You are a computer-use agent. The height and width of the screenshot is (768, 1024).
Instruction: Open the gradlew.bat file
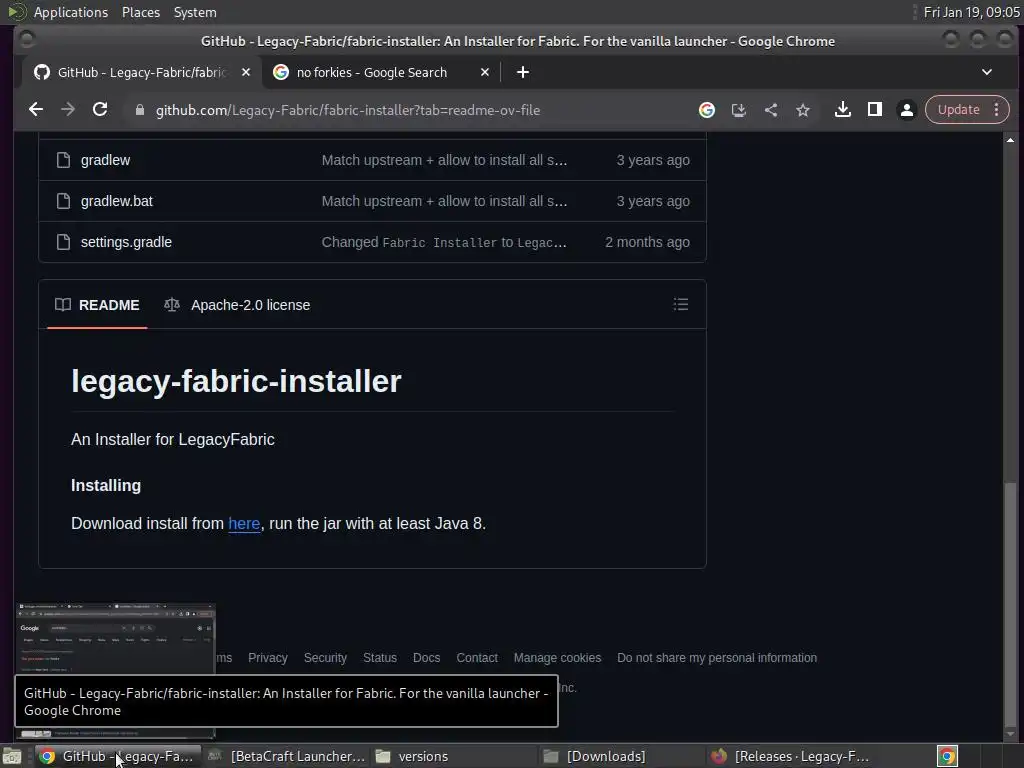pyautogui.click(x=116, y=201)
